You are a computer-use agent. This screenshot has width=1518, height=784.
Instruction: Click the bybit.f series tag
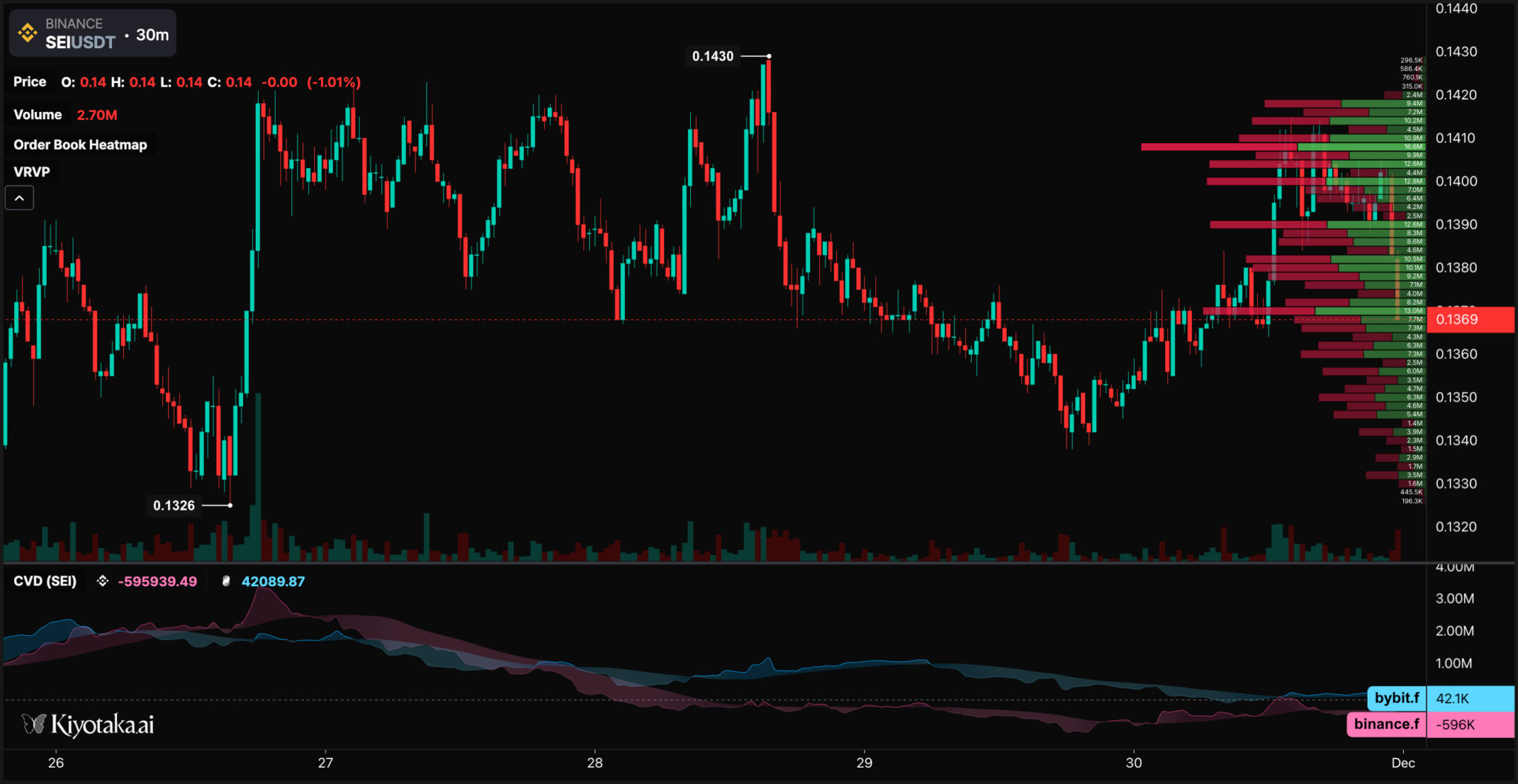coord(1396,698)
